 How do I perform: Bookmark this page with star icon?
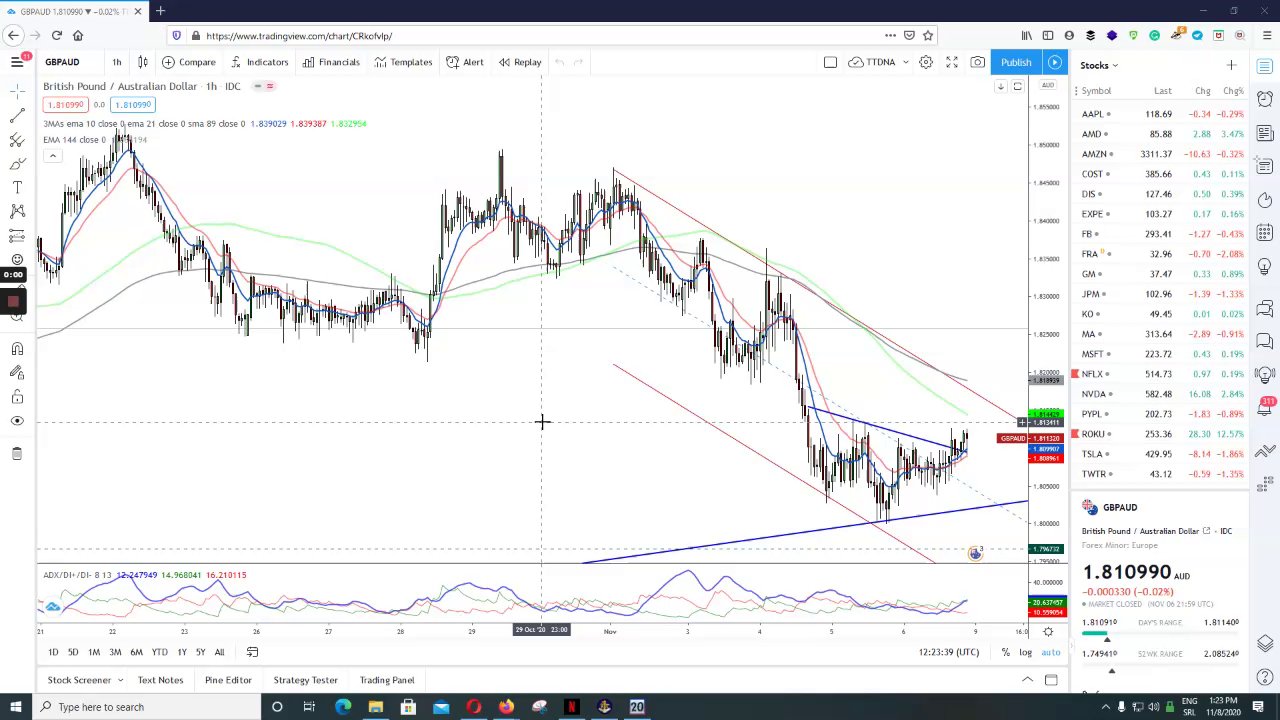coord(927,35)
